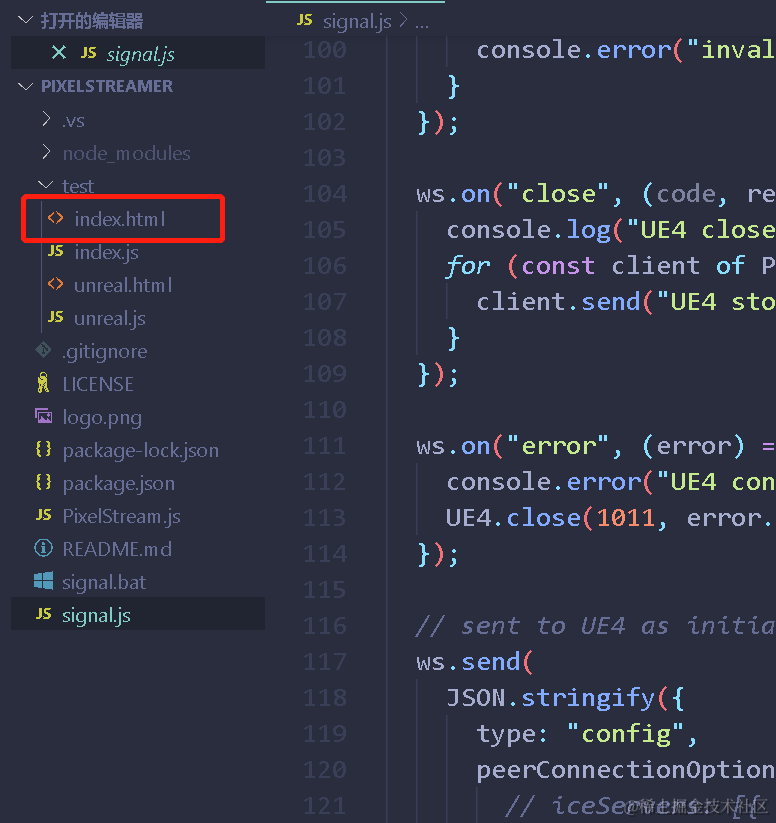Click JSON.stringify call on line 118
The height and width of the screenshot is (823, 776).
point(551,698)
